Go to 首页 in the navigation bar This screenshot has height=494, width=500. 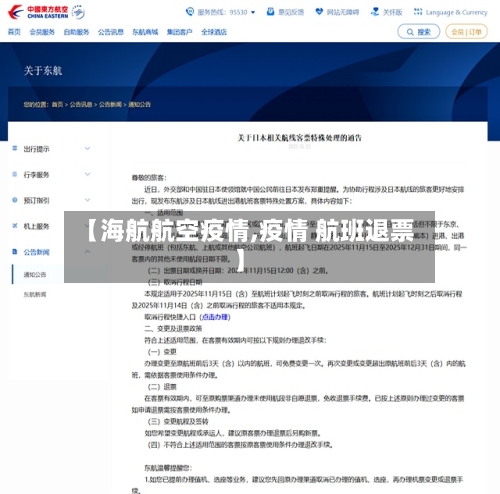click(x=14, y=32)
